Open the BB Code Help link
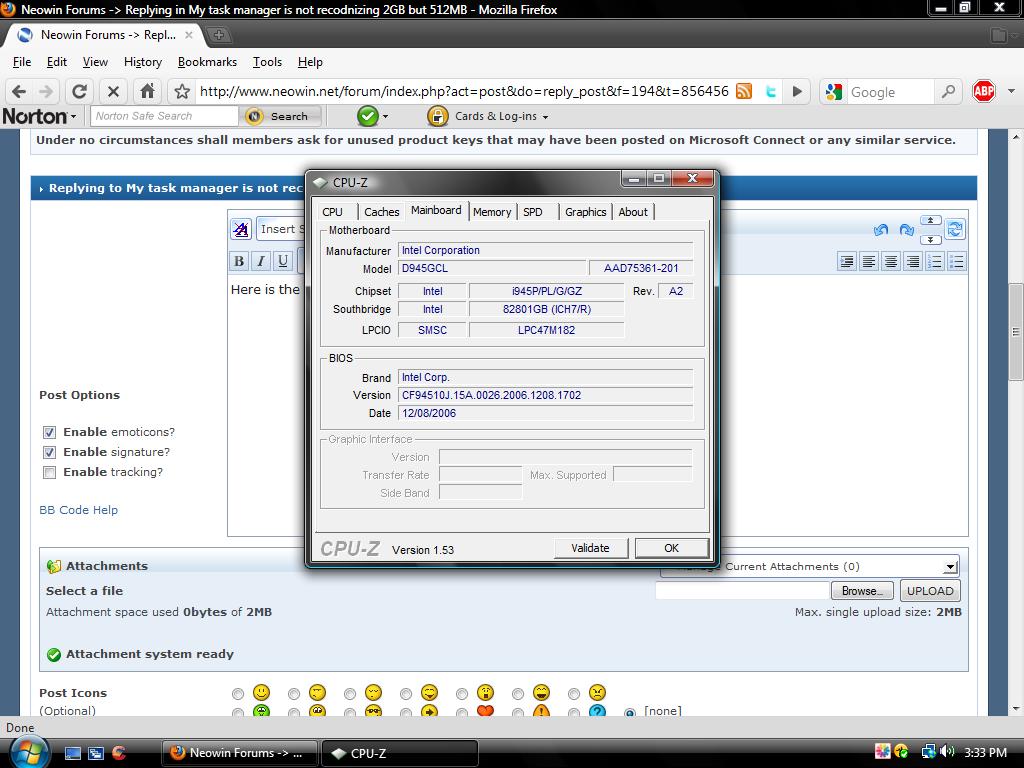Viewport: 1024px width, 768px height. click(x=78, y=510)
